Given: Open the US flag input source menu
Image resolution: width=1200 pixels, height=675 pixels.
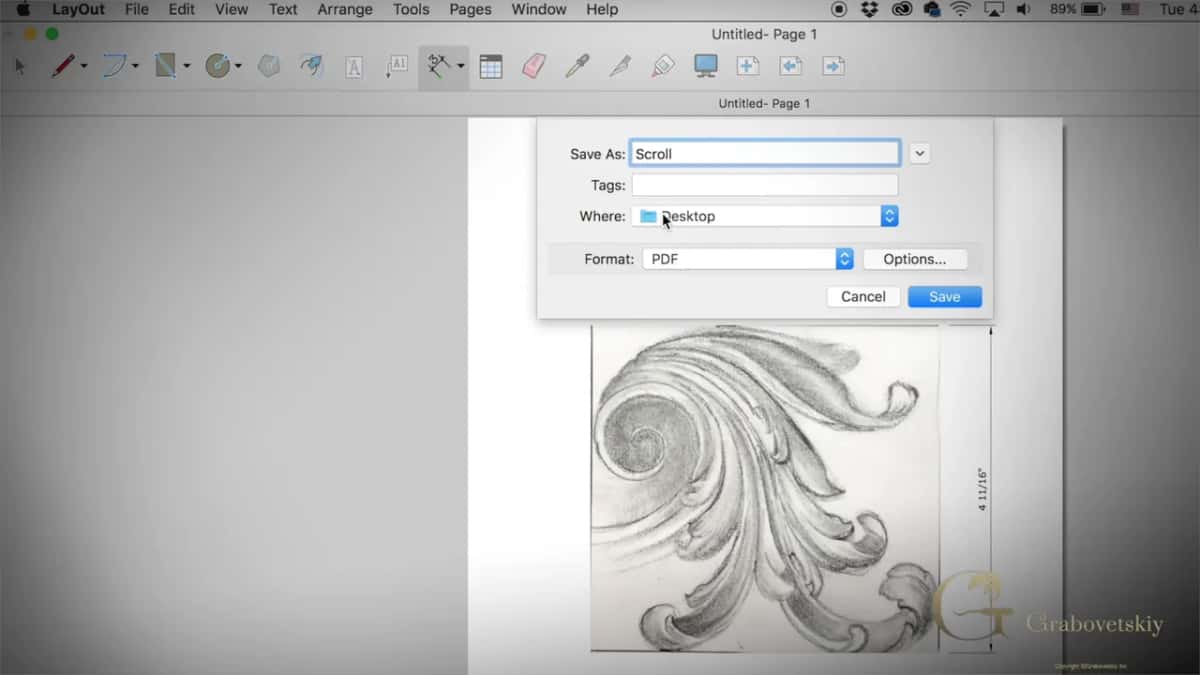Looking at the screenshot, I should (1130, 9).
